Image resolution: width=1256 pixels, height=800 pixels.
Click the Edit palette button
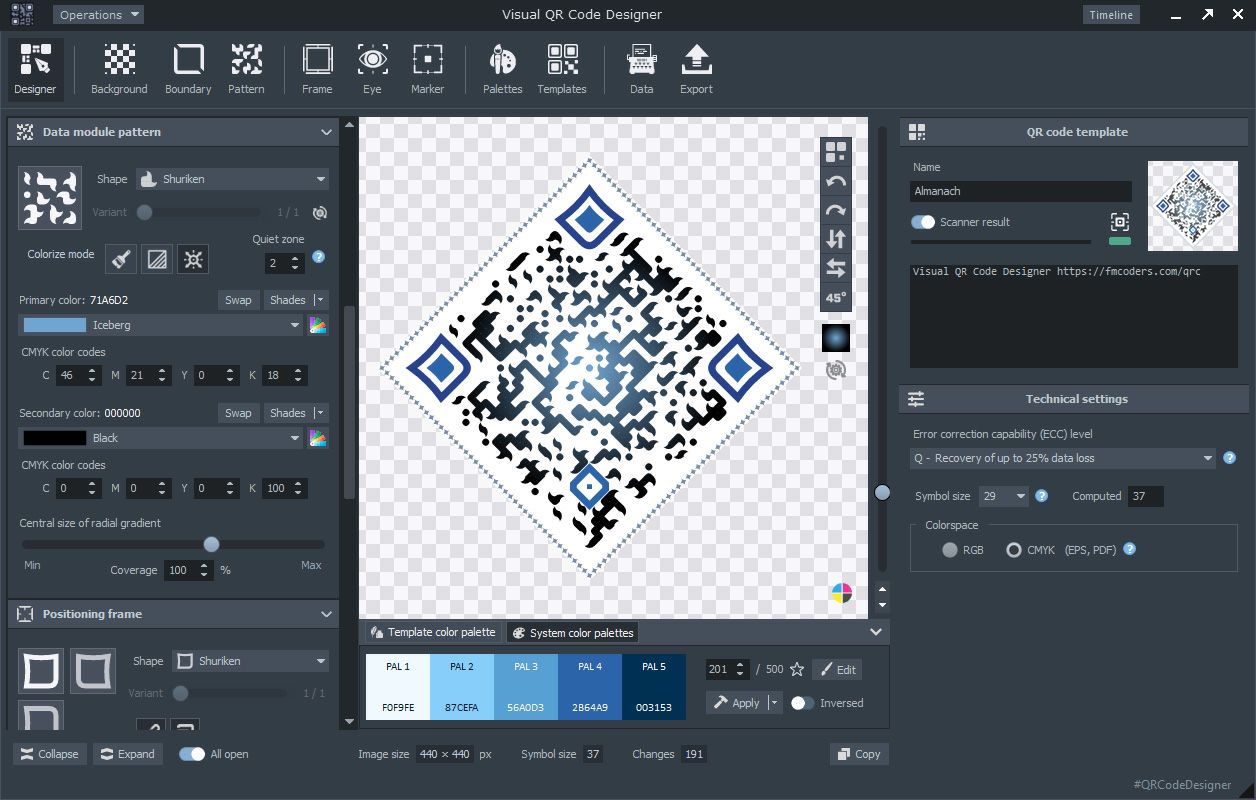pyautogui.click(x=836, y=670)
